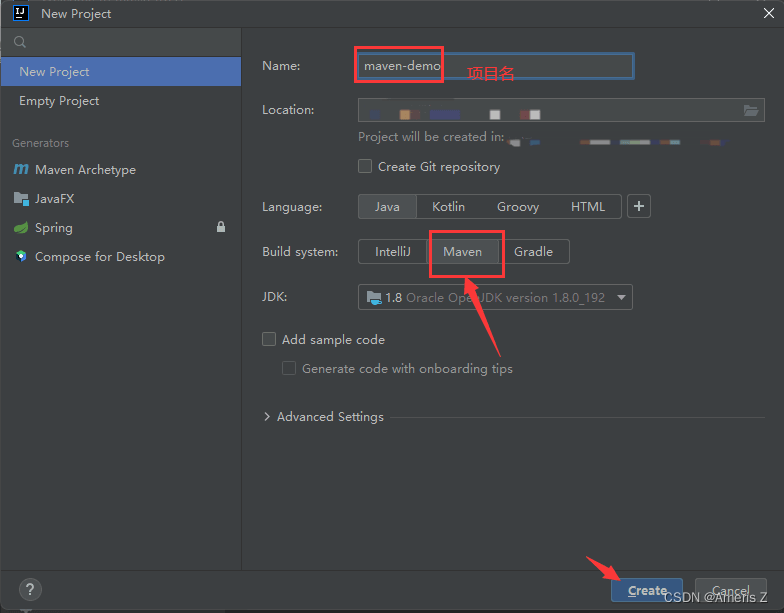Viewport: 784px width, 613px height.
Task: Close the New Project dialog
Action: click(x=769, y=13)
